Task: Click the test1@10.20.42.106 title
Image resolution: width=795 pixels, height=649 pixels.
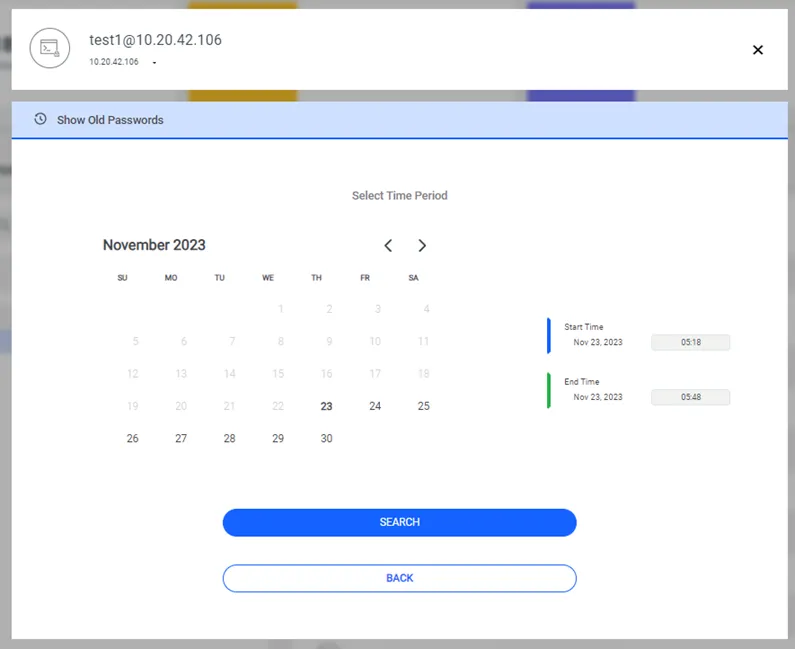Action: tap(155, 40)
